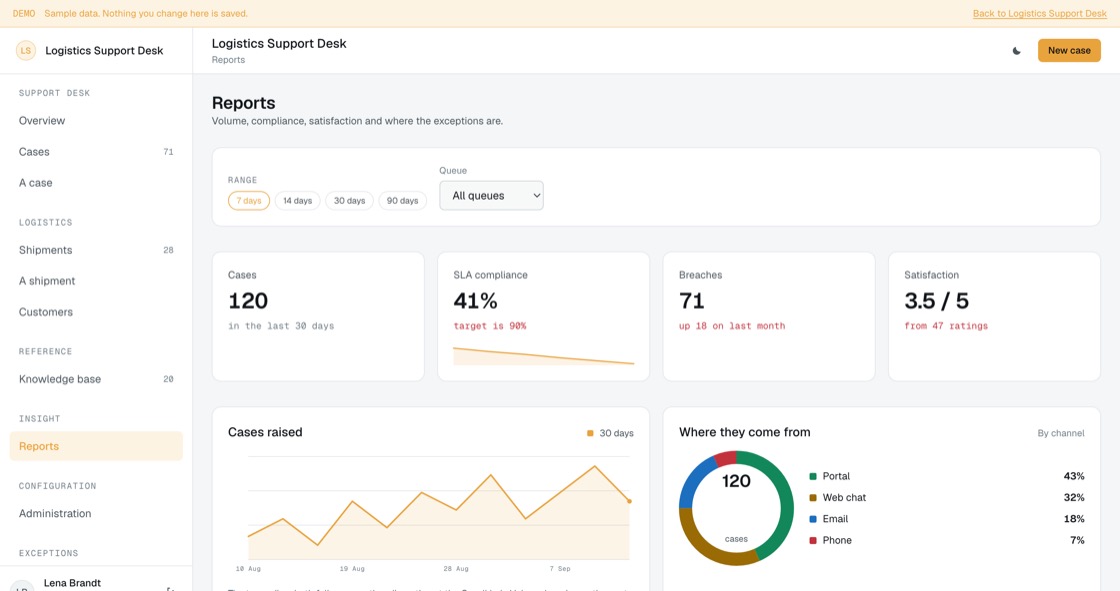Click the Reports breadcrumb under the title
The width and height of the screenshot is (1120, 591).
(x=228, y=60)
